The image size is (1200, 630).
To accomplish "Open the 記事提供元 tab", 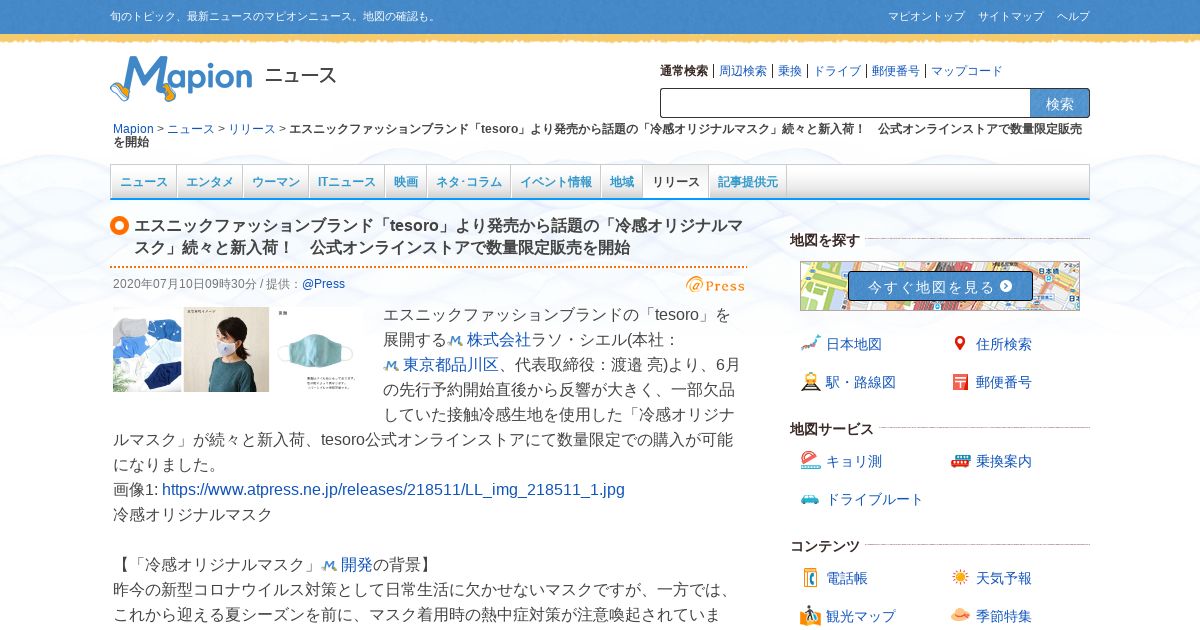I will tap(748, 182).
